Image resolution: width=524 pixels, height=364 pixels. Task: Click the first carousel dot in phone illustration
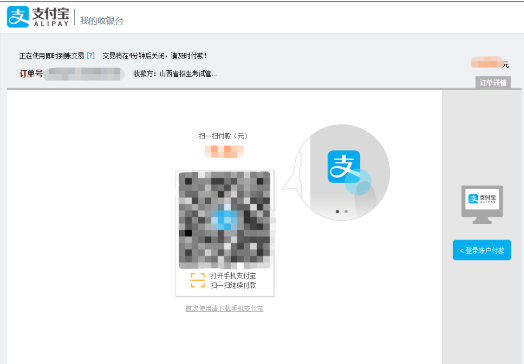(x=338, y=212)
